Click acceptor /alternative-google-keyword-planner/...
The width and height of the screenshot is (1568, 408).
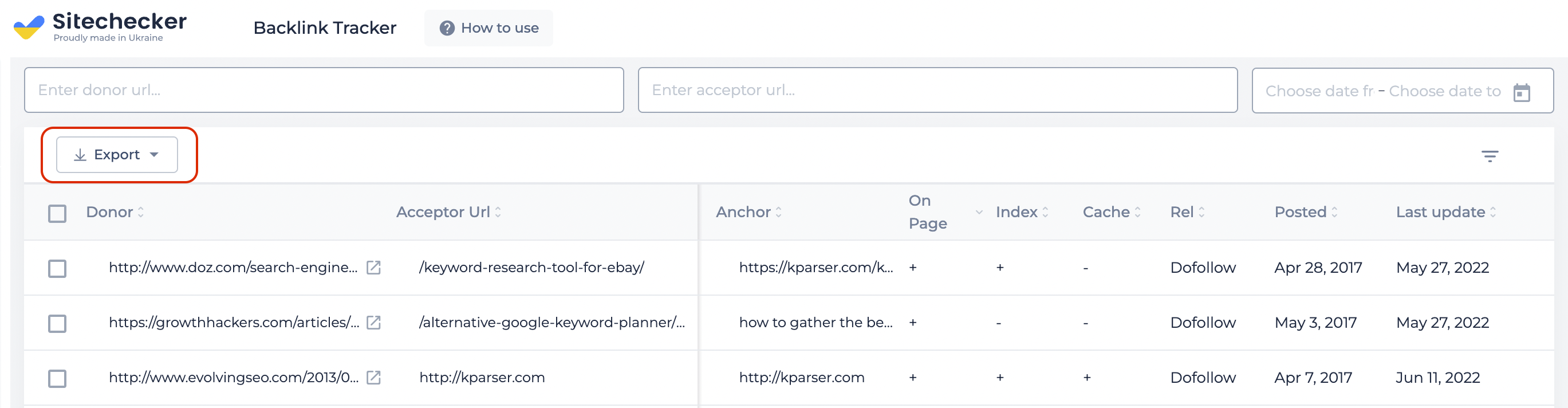point(552,322)
